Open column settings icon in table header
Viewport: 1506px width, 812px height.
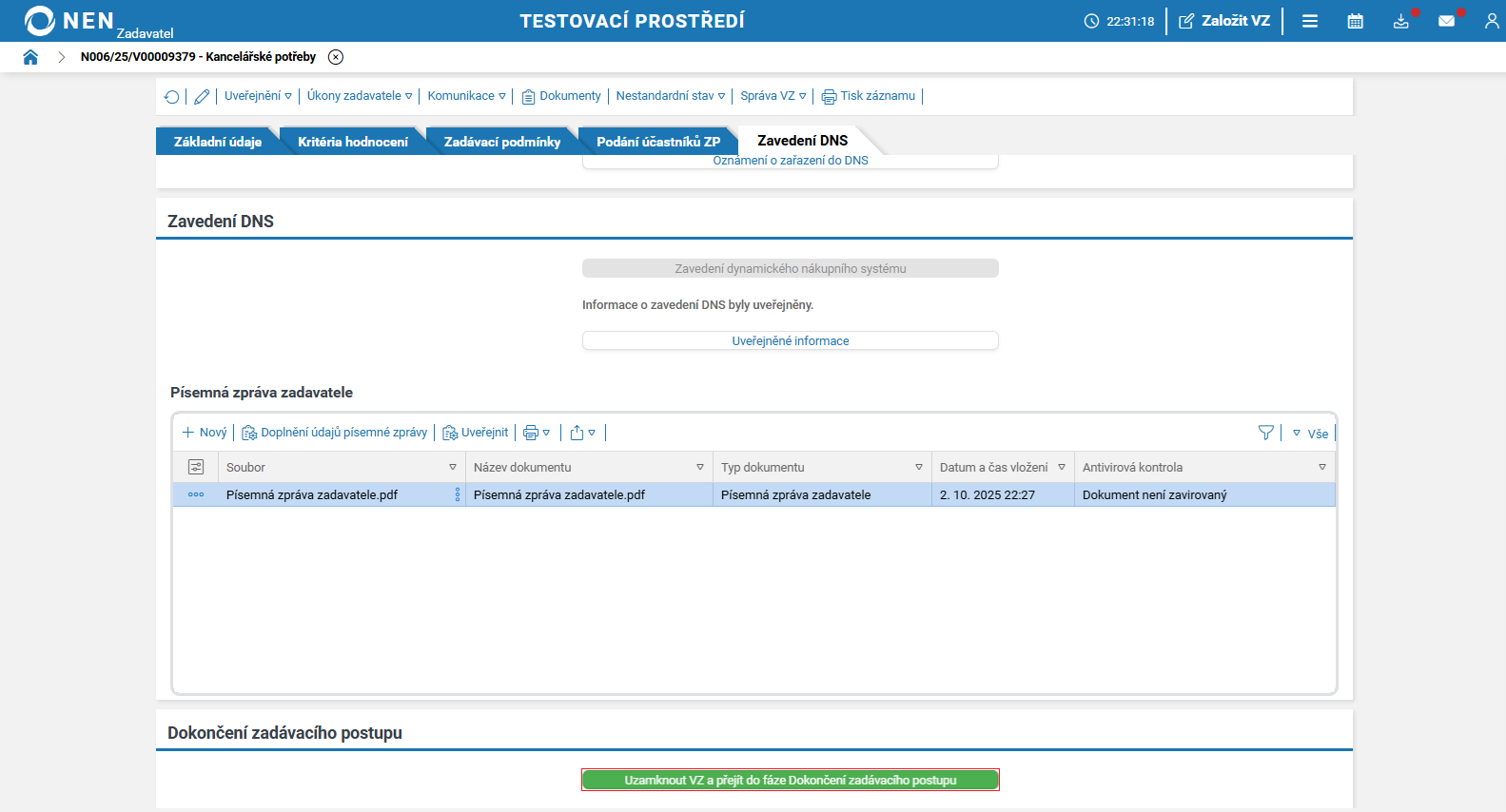pyautogui.click(x=196, y=467)
